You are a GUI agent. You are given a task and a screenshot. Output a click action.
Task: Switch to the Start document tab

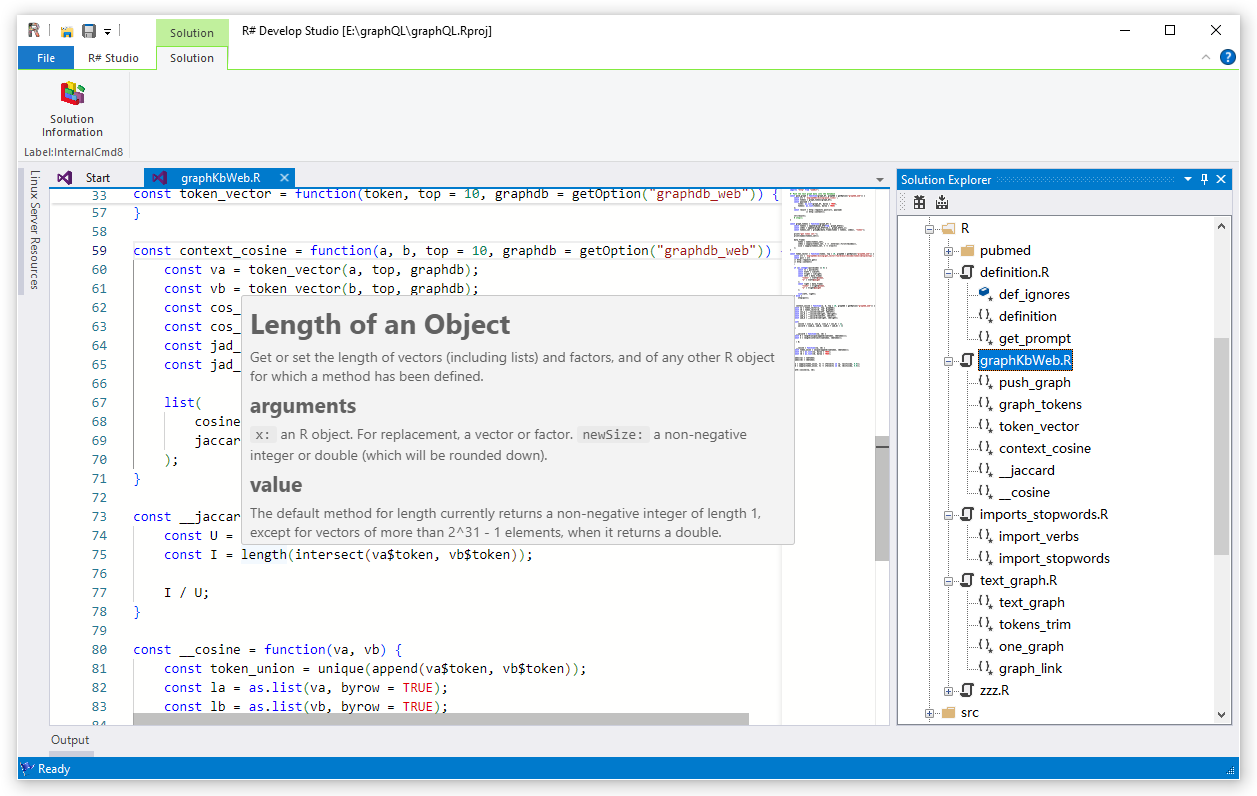pyautogui.click(x=97, y=178)
